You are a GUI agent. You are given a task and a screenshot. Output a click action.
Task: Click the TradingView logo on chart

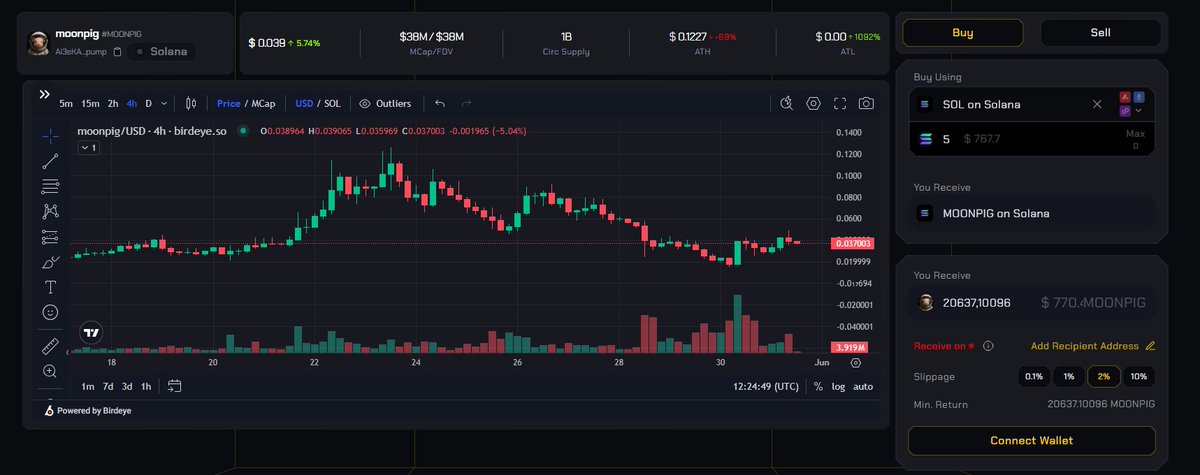click(91, 332)
